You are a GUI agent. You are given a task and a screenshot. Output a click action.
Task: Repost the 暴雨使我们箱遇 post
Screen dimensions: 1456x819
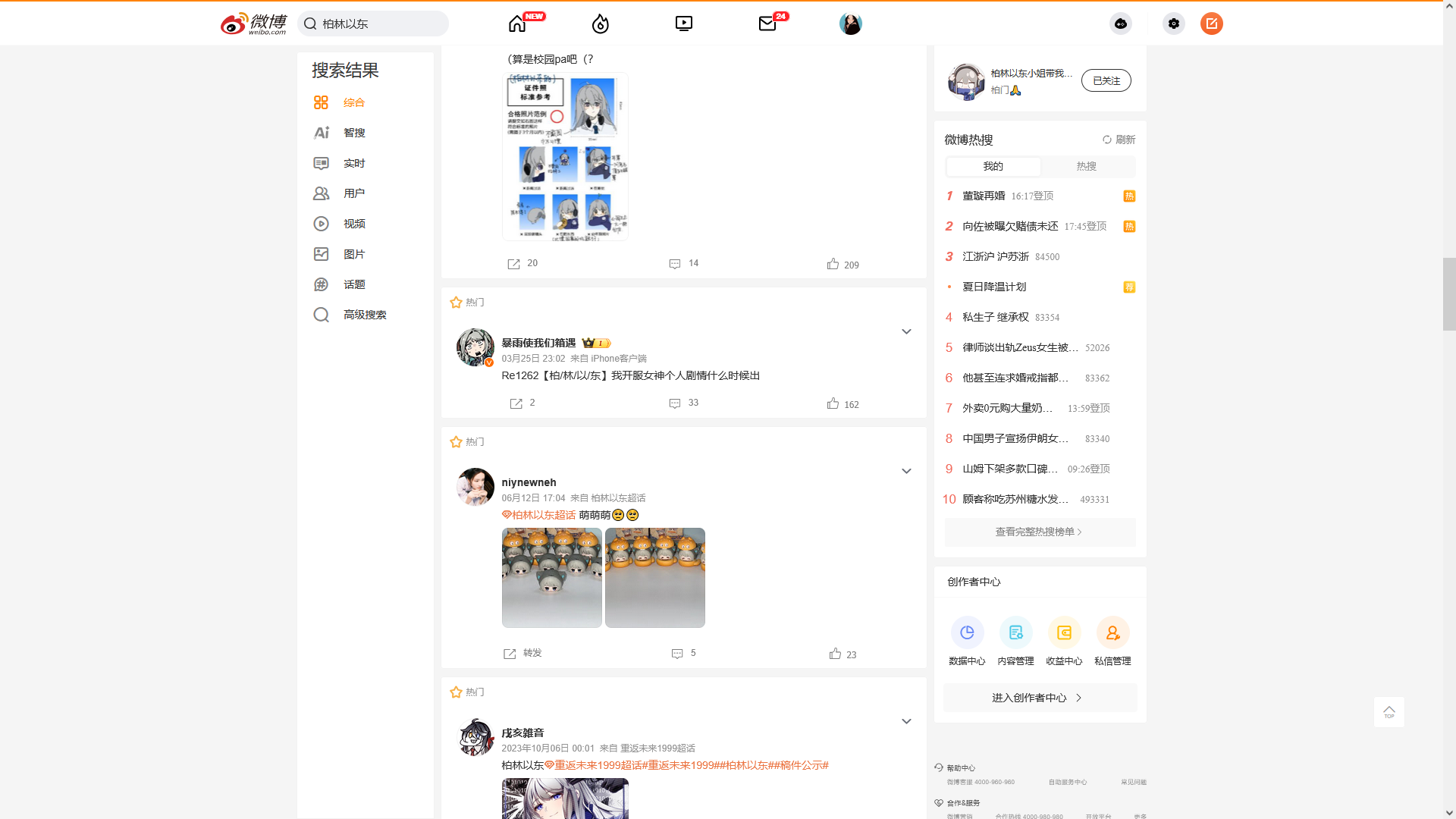[522, 403]
